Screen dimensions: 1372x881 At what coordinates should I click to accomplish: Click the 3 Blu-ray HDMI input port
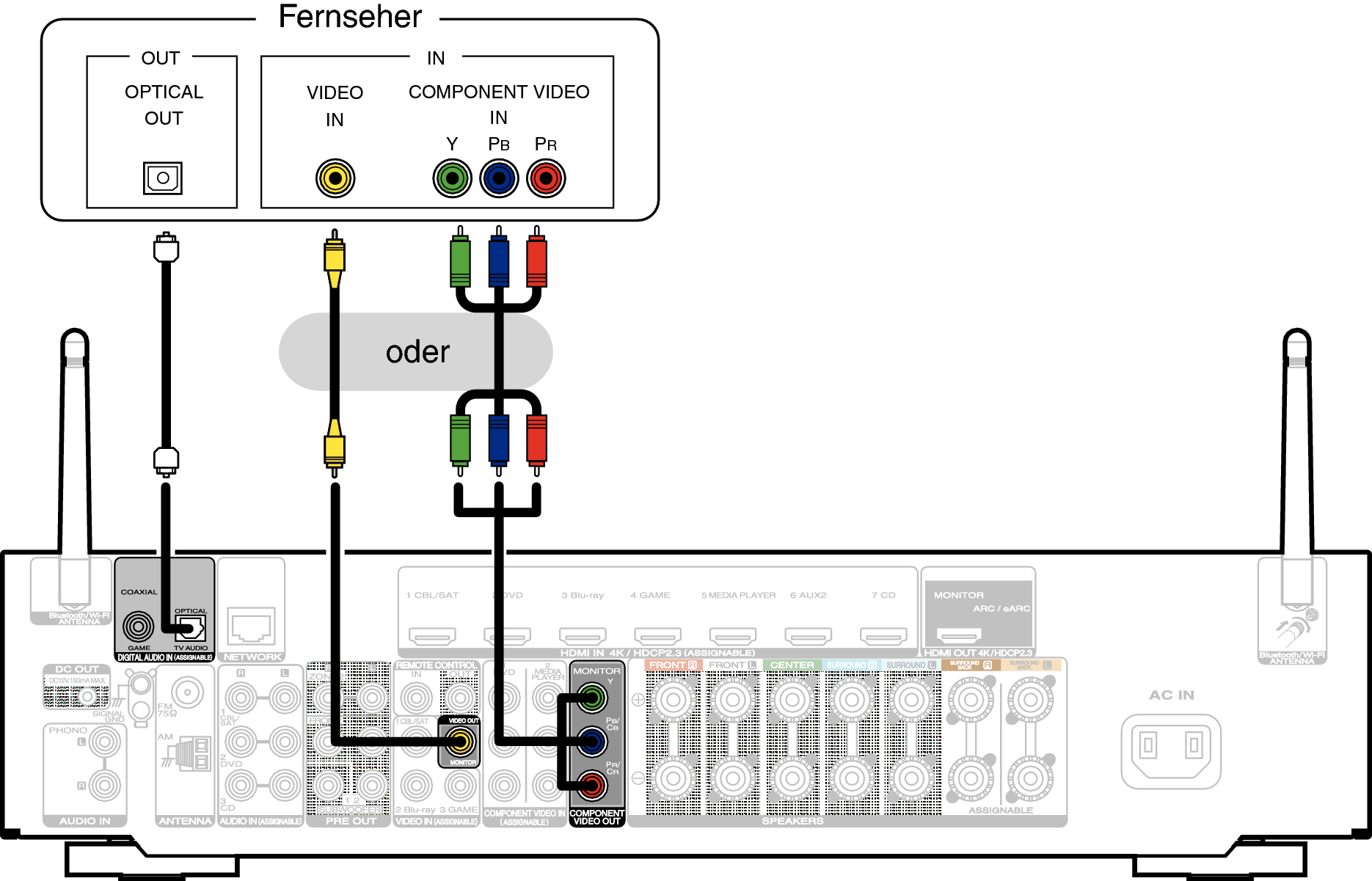(x=583, y=635)
